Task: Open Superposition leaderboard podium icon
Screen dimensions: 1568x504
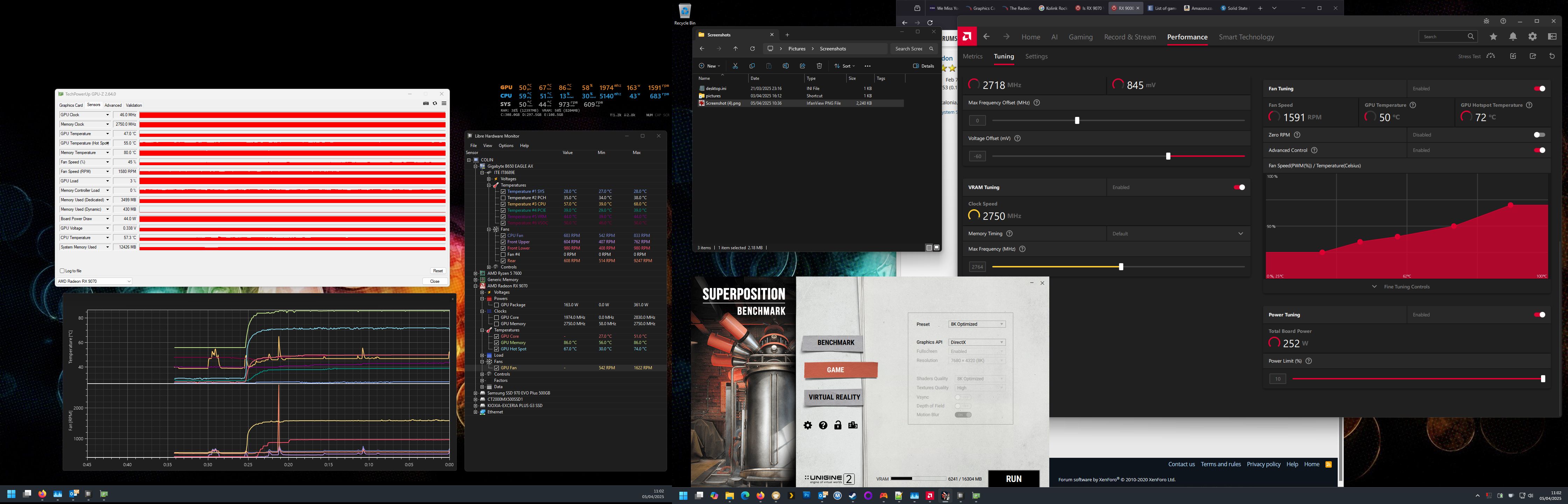Action: click(x=853, y=426)
